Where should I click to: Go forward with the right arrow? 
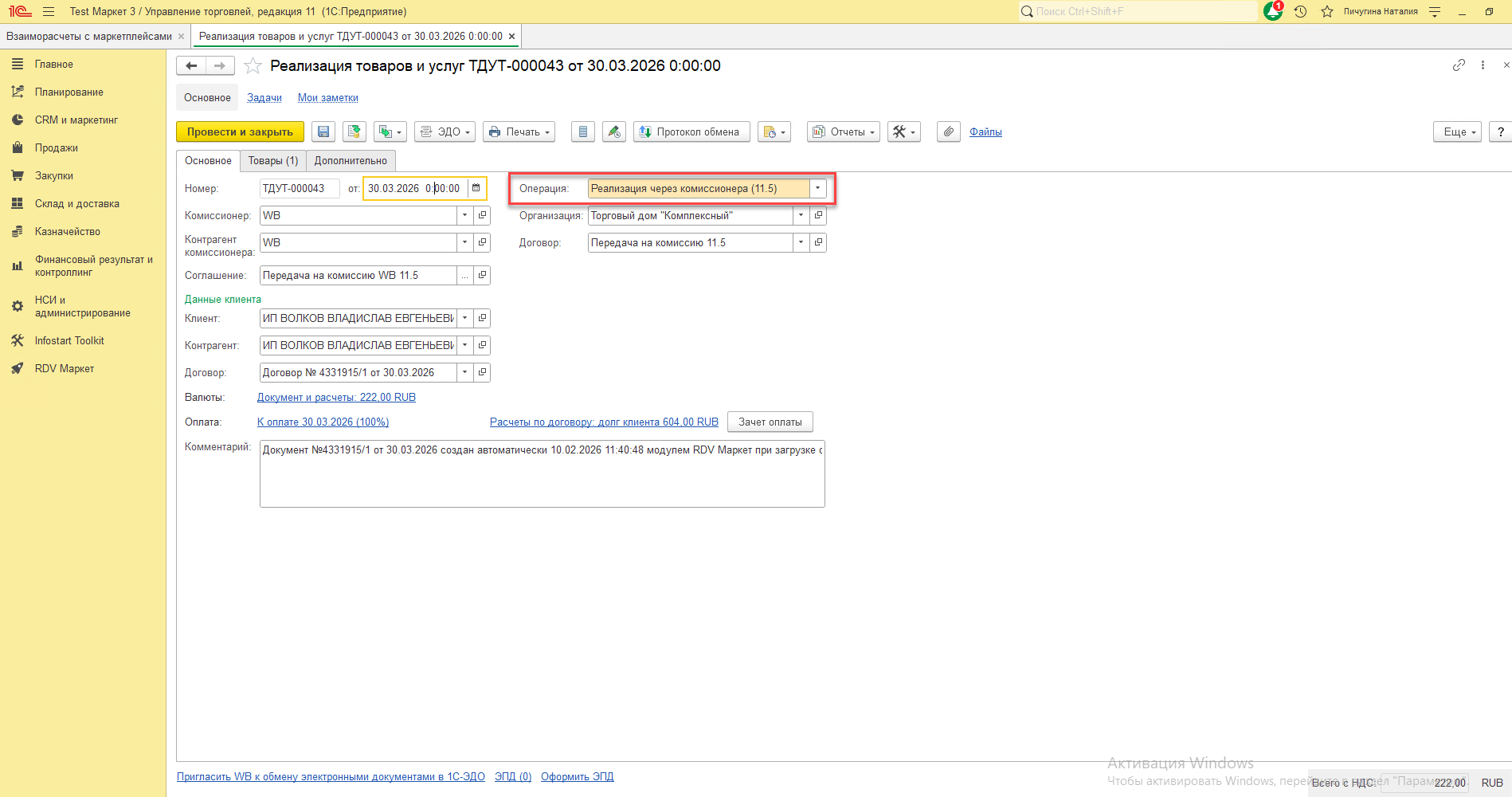click(220, 66)
